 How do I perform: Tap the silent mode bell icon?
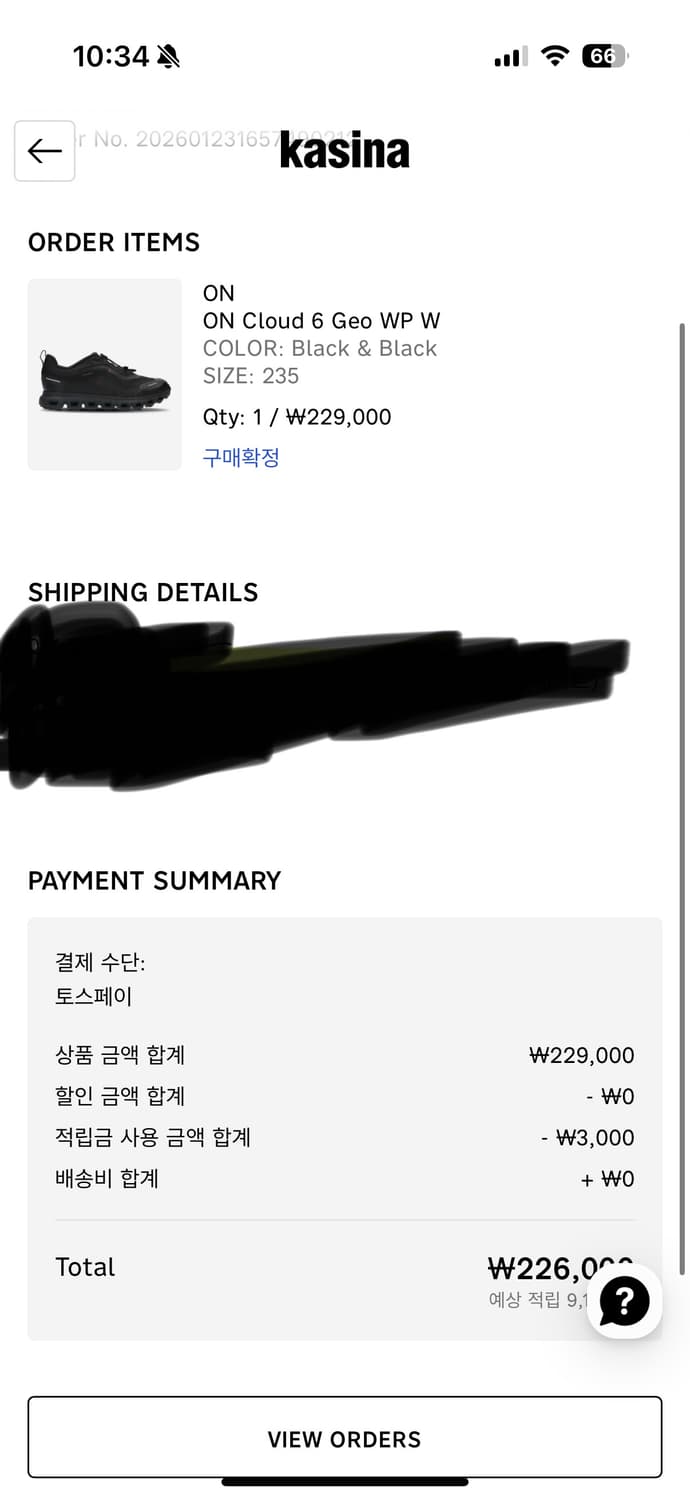pyautogui.click(x=168, y=57)
